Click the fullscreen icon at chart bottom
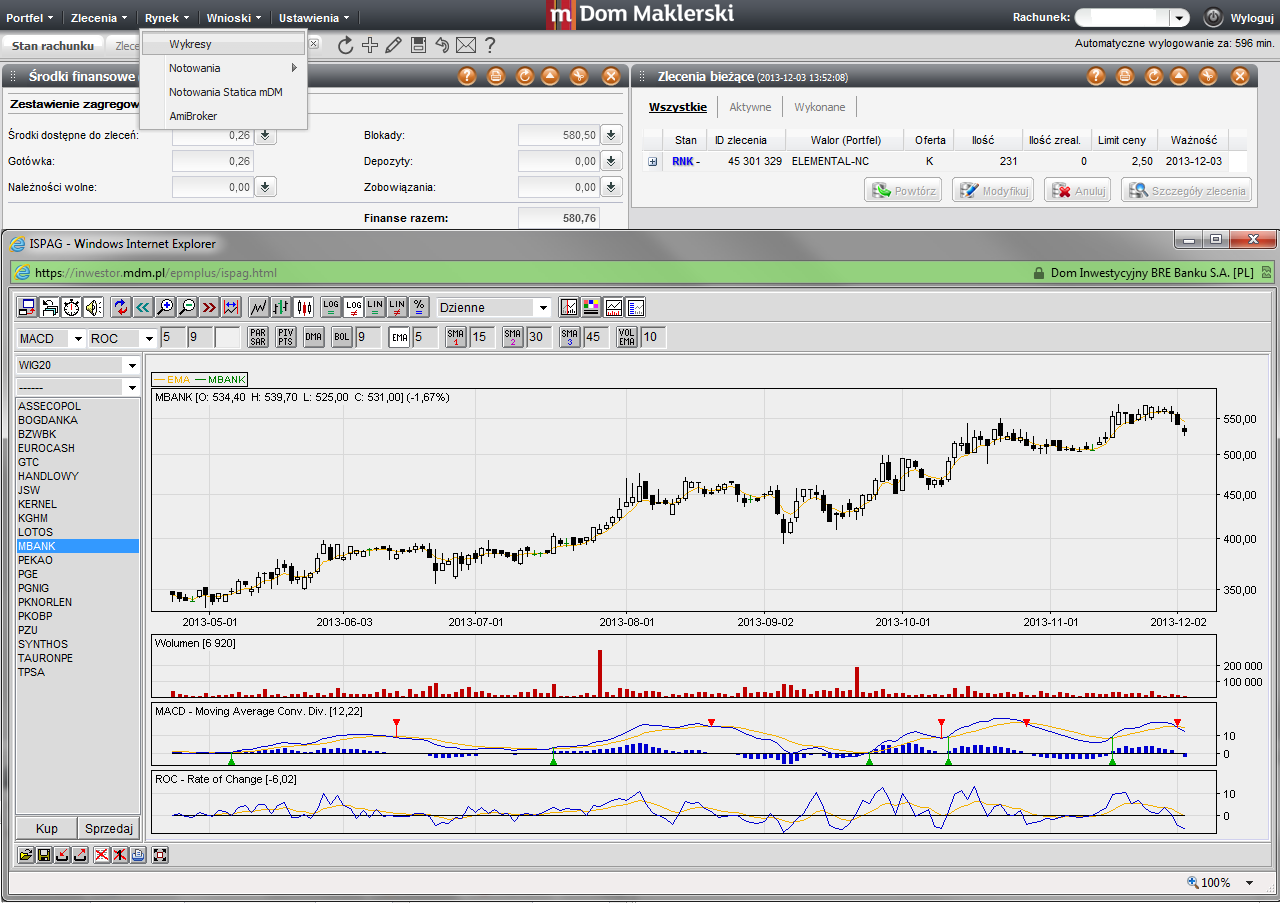Screen dimensions: 1280x903 pyautogui.click(x=160, y=855)
